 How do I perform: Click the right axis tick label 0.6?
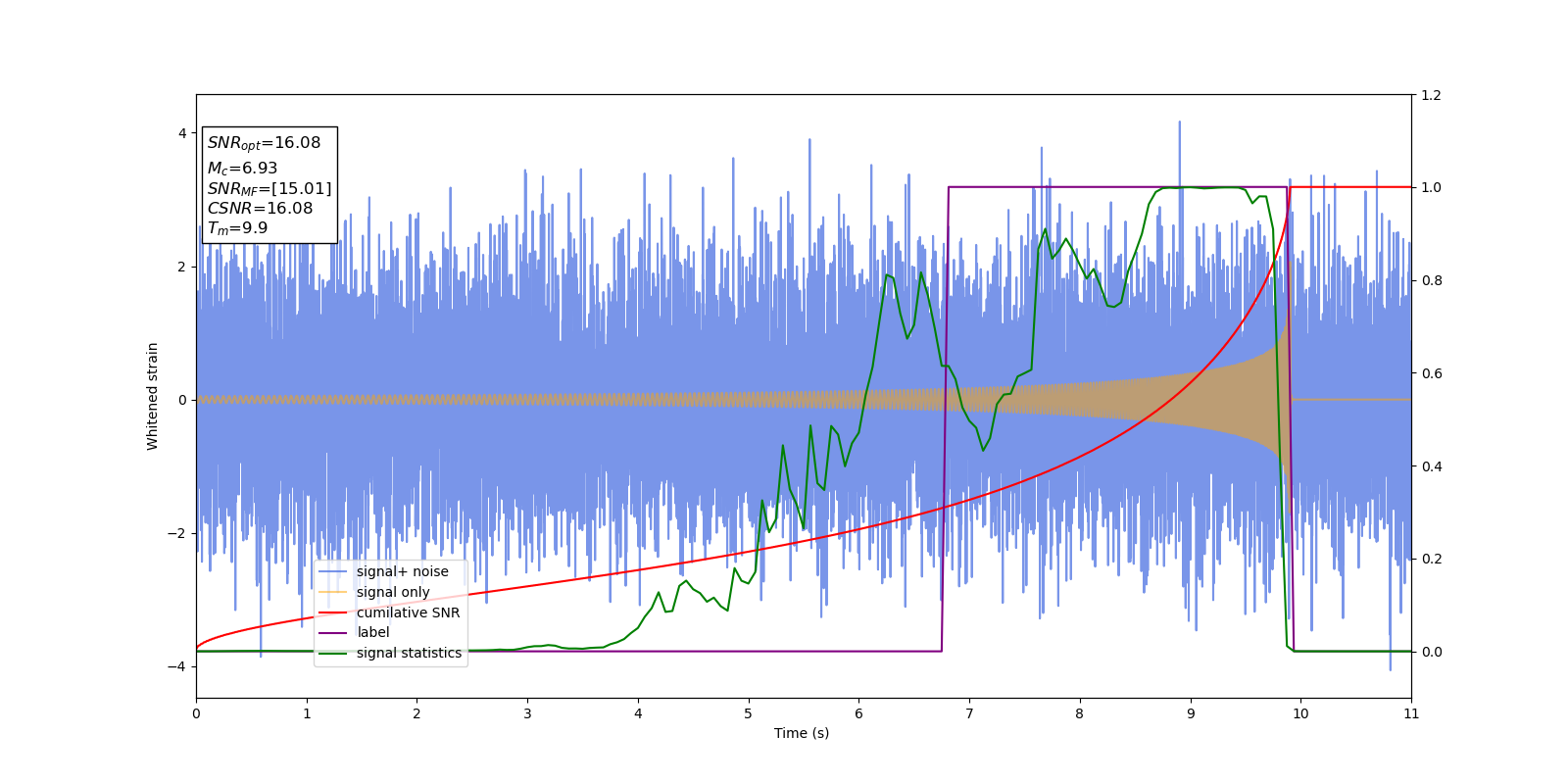coord(1431,373)
